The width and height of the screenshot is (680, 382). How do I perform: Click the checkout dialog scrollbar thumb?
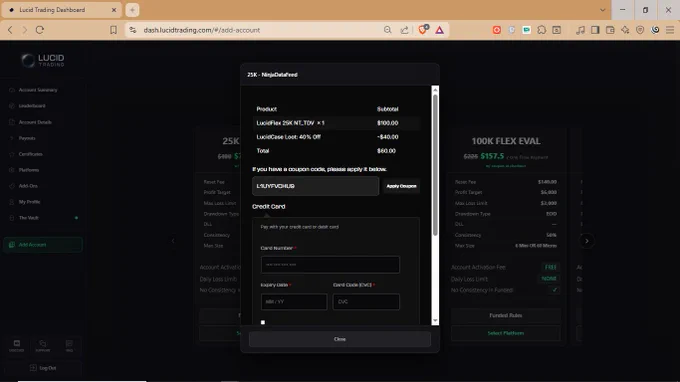coord(435,165)
